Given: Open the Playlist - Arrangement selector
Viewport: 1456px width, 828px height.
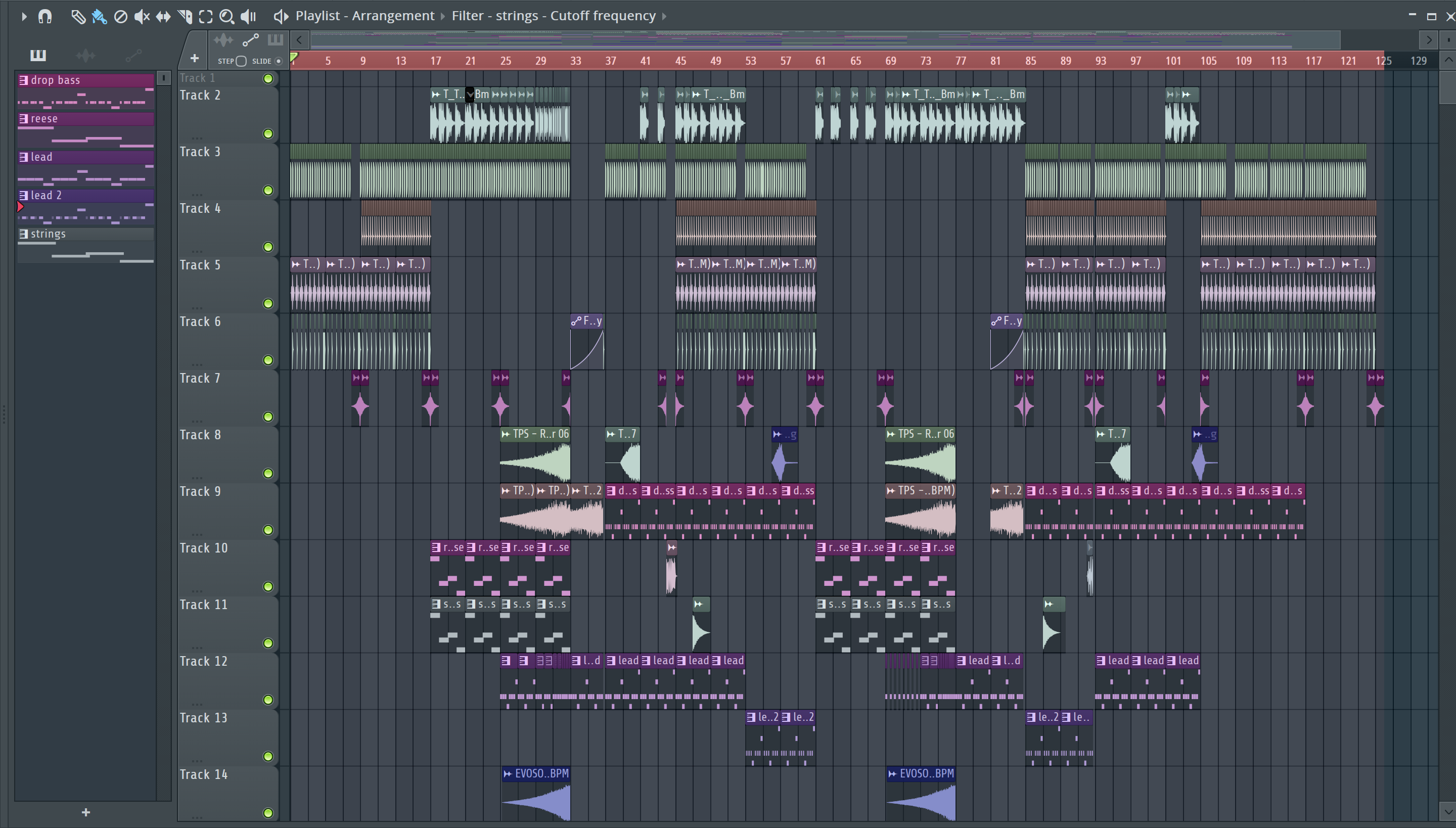Looking at the screenshot, I should [365, 16].
